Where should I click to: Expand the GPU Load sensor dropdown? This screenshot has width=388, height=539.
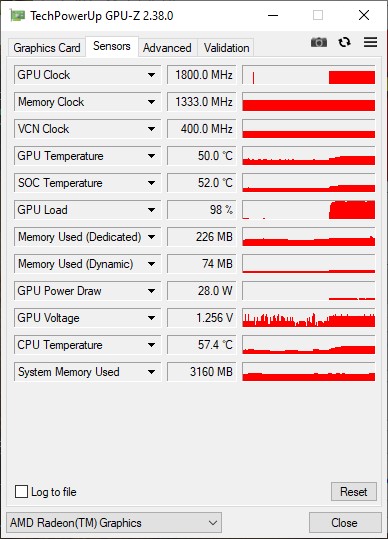151,210
